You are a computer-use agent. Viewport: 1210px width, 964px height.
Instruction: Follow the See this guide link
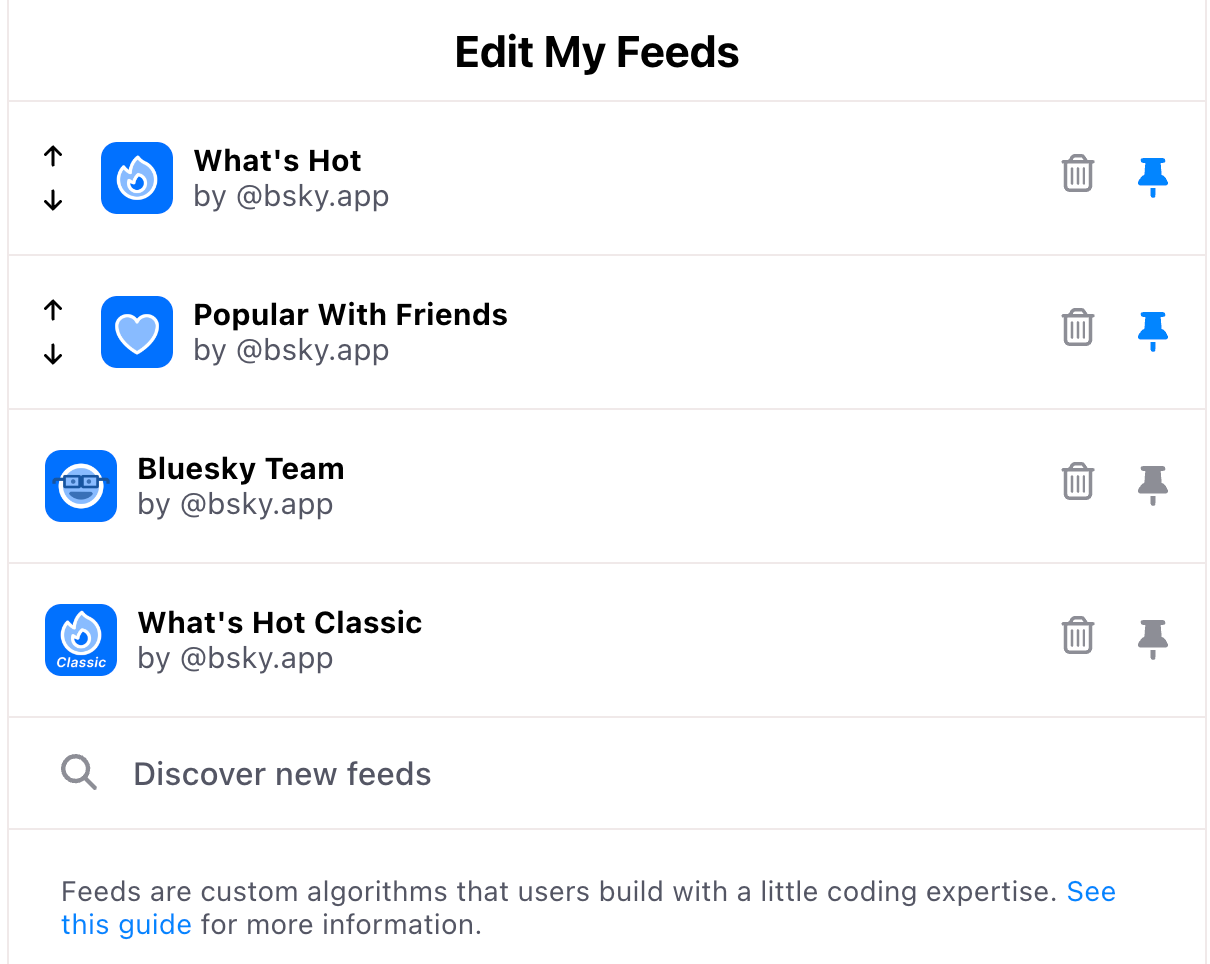tap(589, 907)
